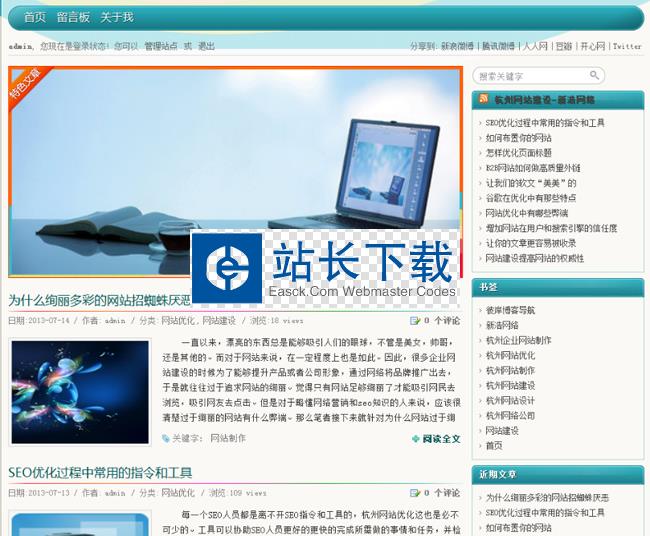Open sidebar article 网站建设提高网站的权威性
Image resolution: width=650 pixels, height=536 pixels.
pos(535,258)
